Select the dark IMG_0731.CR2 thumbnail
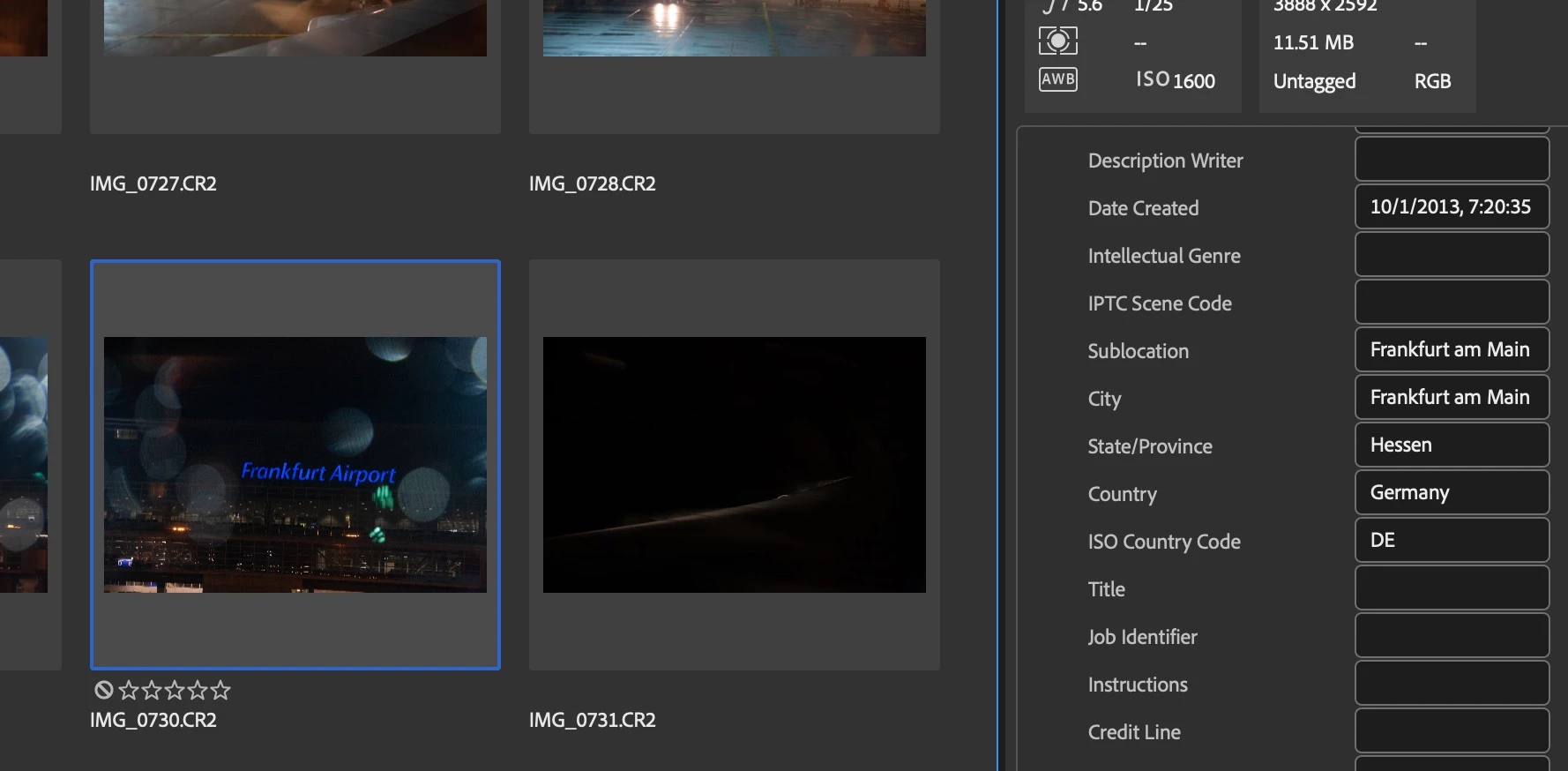Image resolution: width=1568 pixels, height=771 pixels. pyautogui.click(x=735, y=464)
